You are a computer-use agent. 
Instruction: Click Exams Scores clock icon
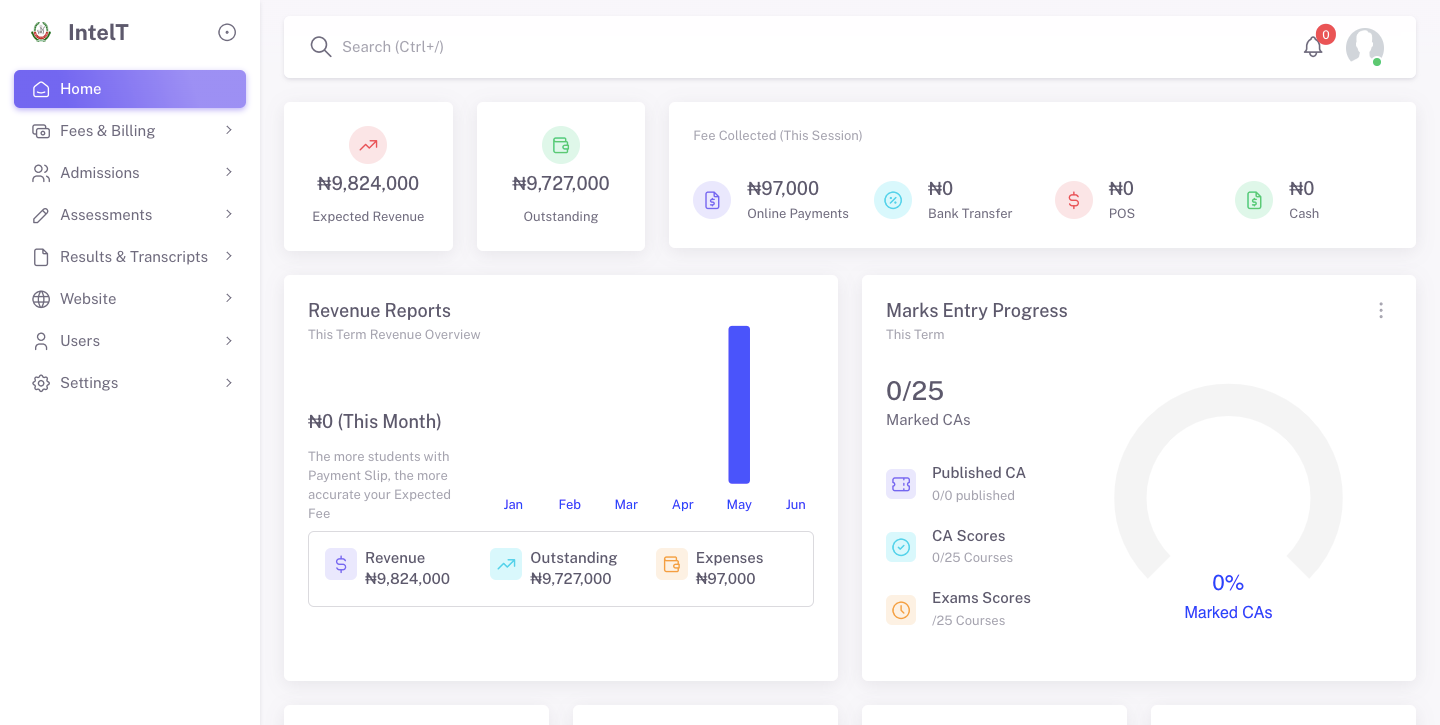[x=901, y=610]
